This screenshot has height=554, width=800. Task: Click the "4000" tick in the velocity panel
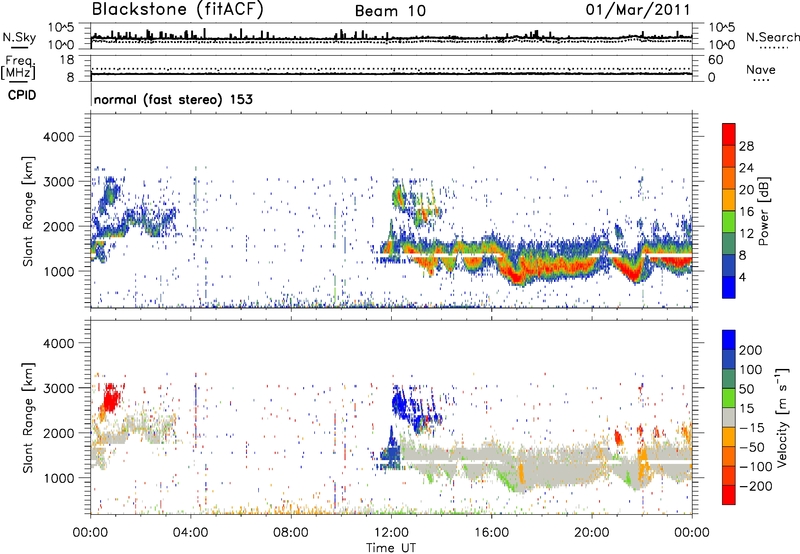(59, 343)
